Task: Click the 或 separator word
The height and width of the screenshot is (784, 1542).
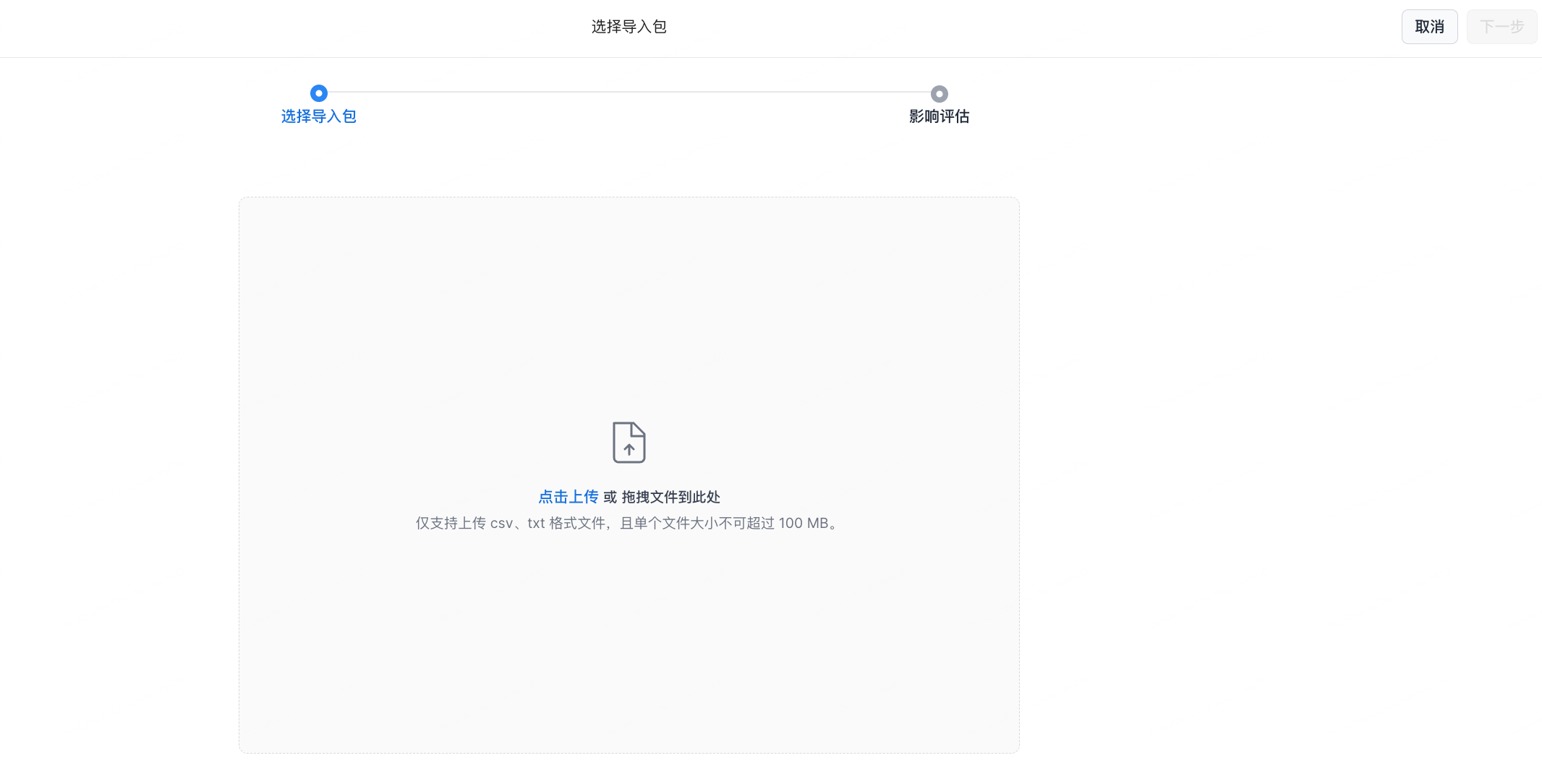Action: pyautogui.click(x=610, y=497)
